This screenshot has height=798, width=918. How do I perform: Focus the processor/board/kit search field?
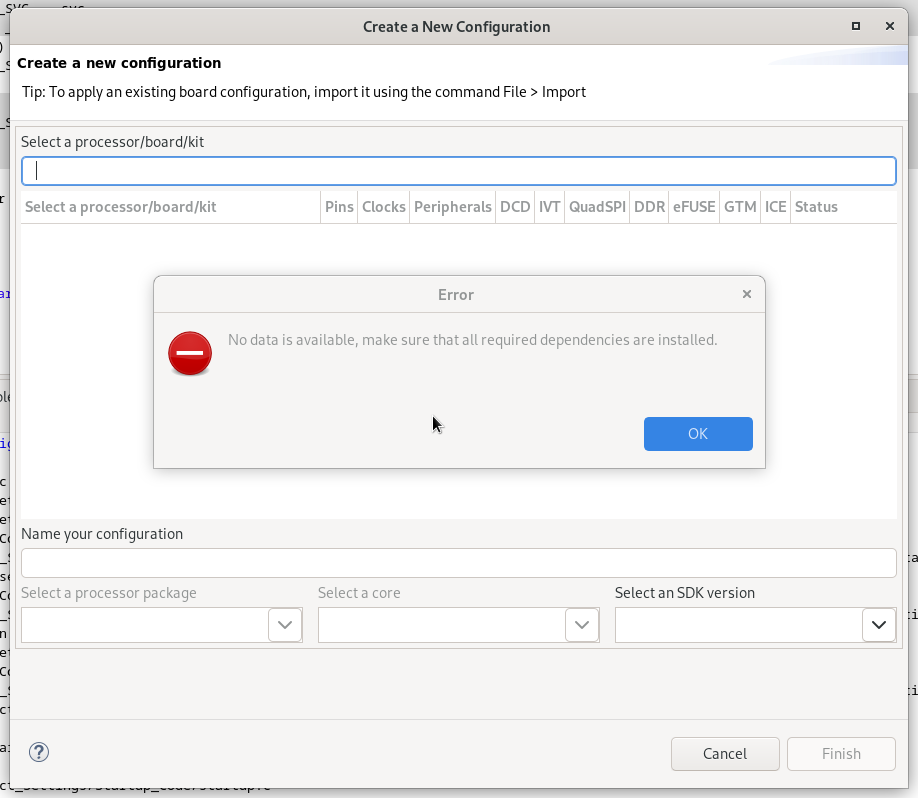(458, 171)
